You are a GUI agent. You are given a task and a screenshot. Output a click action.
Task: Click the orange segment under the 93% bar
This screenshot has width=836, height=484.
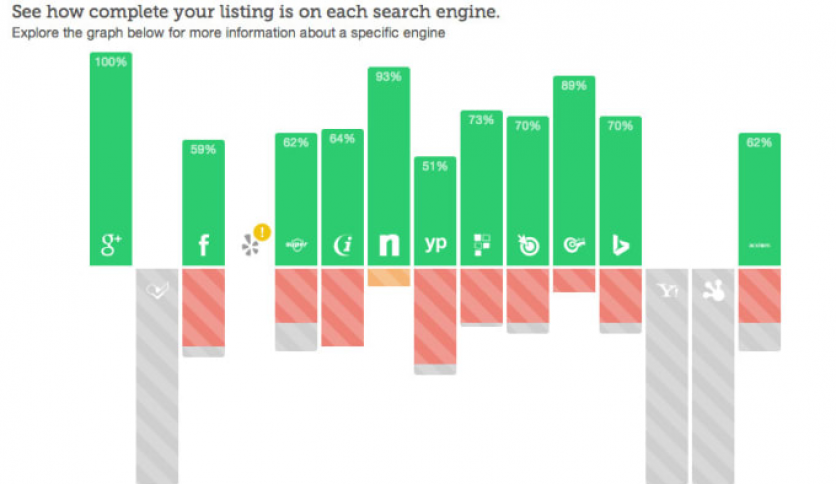(x=389, y=278)
